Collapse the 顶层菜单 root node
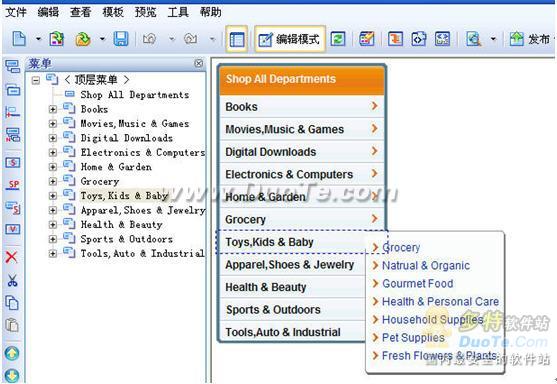 coord(36,80)
